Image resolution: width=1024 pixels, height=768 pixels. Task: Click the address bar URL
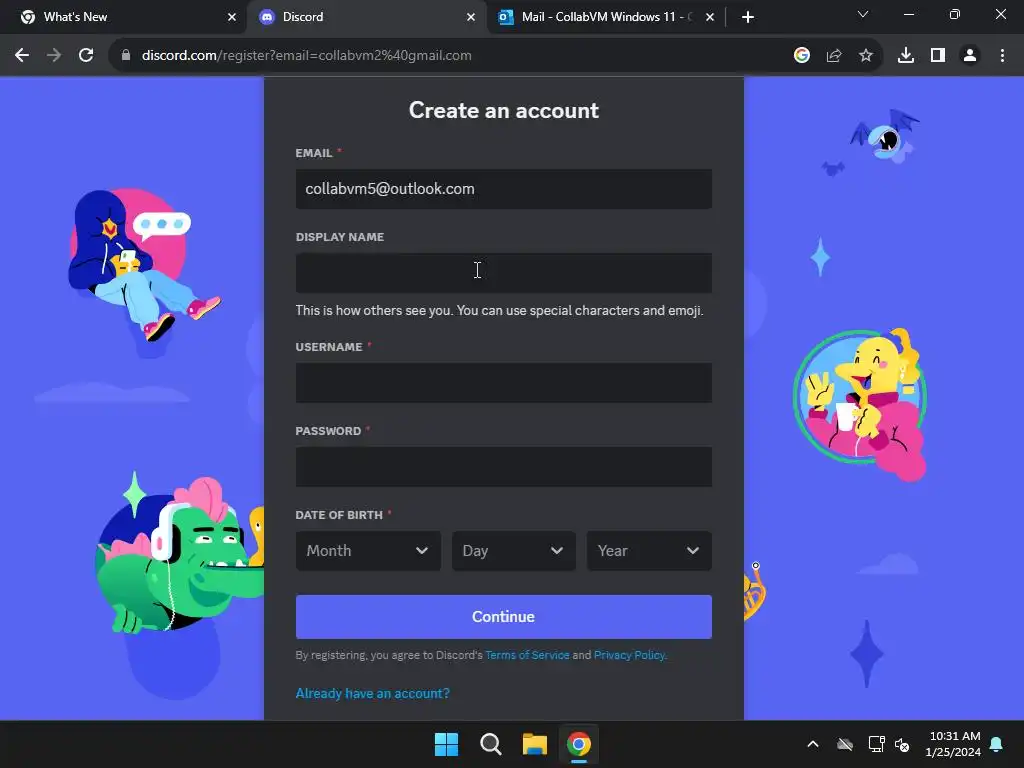307,56
